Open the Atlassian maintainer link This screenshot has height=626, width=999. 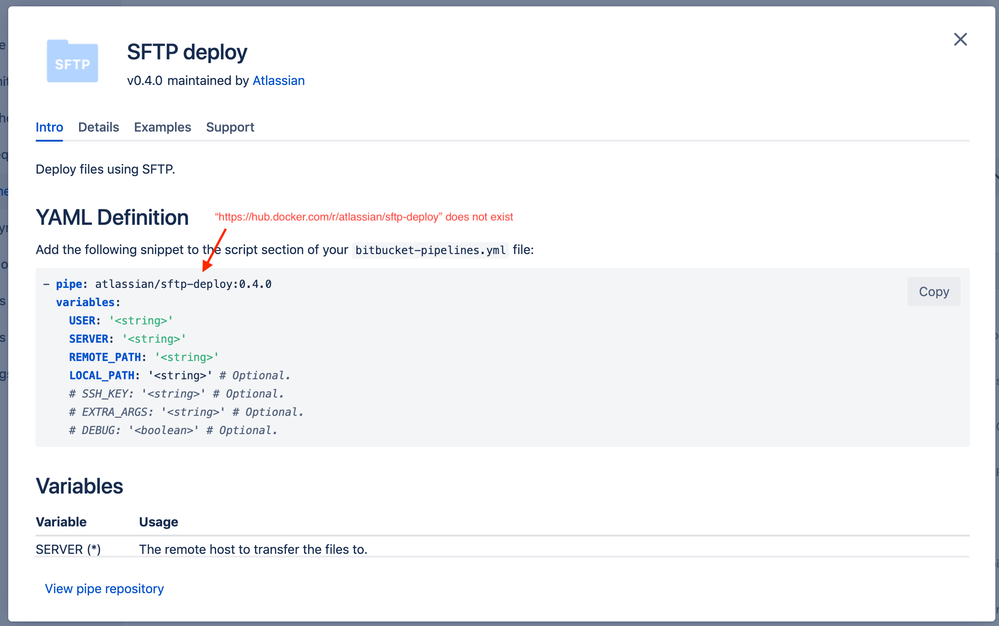coord(278,81)
